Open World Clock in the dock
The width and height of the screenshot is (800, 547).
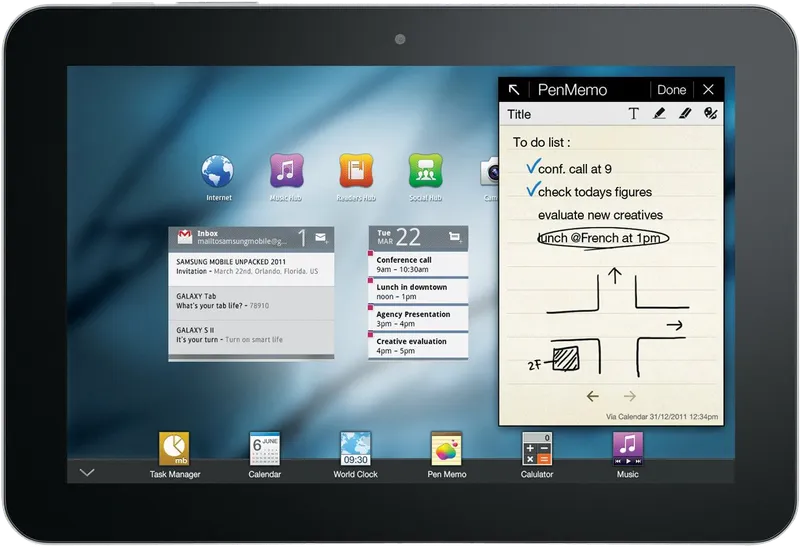[356, 449]
